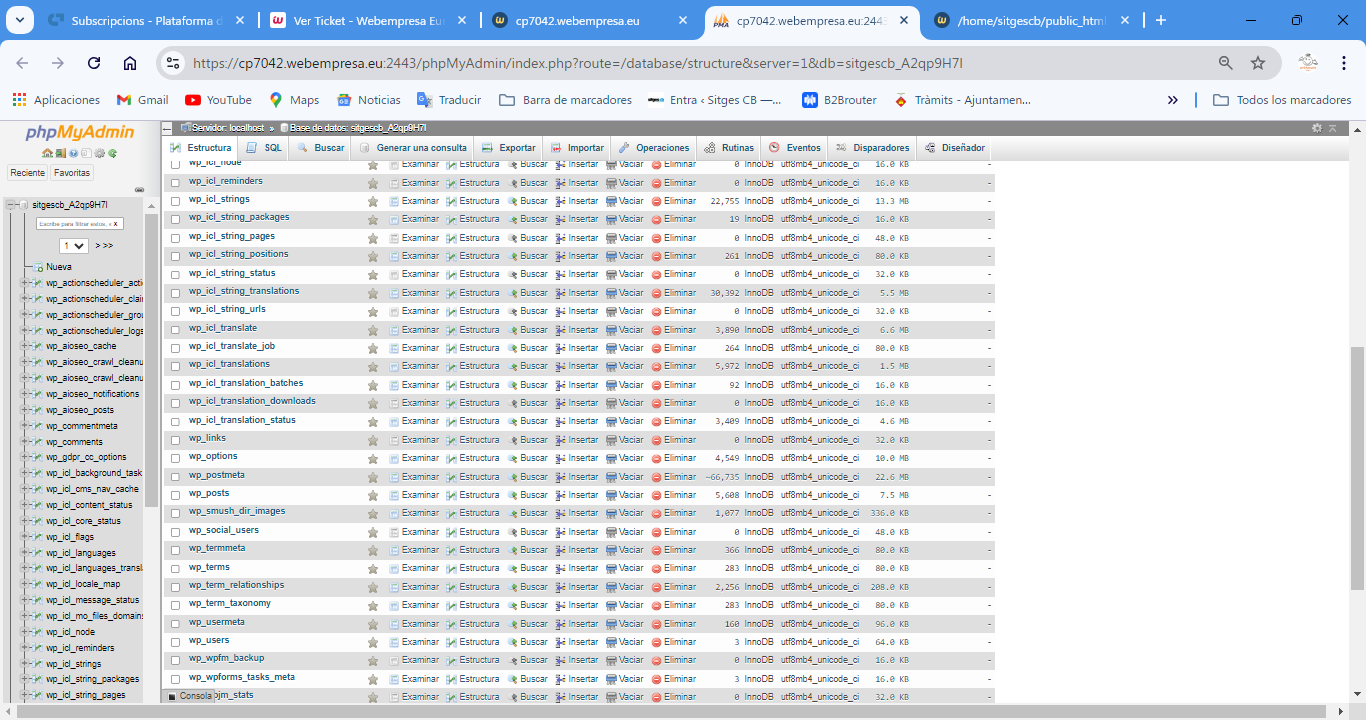Tick the wp_users table checkbox
The image size is (1366, 720).
pos(176,642)
